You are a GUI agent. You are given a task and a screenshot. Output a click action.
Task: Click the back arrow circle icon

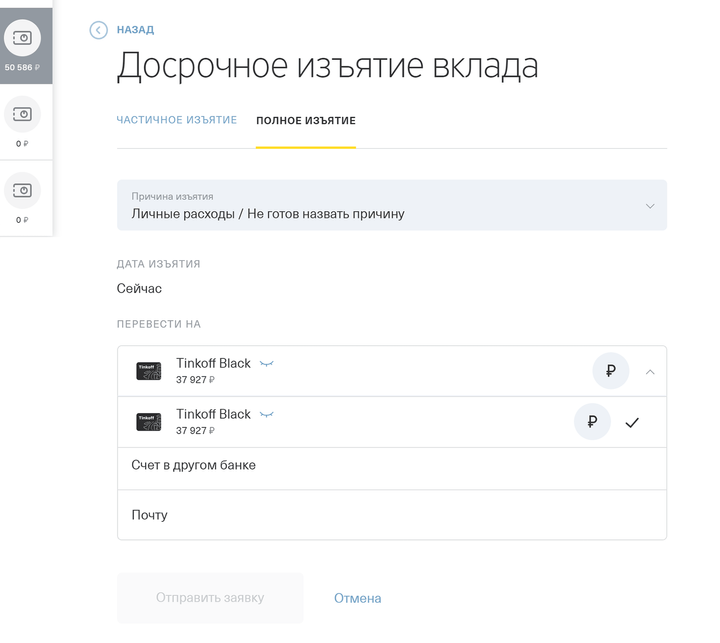(98, 30)
